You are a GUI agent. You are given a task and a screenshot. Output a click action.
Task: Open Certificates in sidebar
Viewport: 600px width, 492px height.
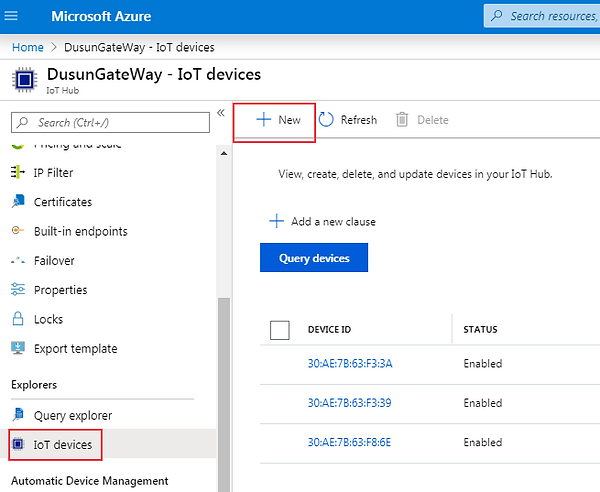point(63,202)
